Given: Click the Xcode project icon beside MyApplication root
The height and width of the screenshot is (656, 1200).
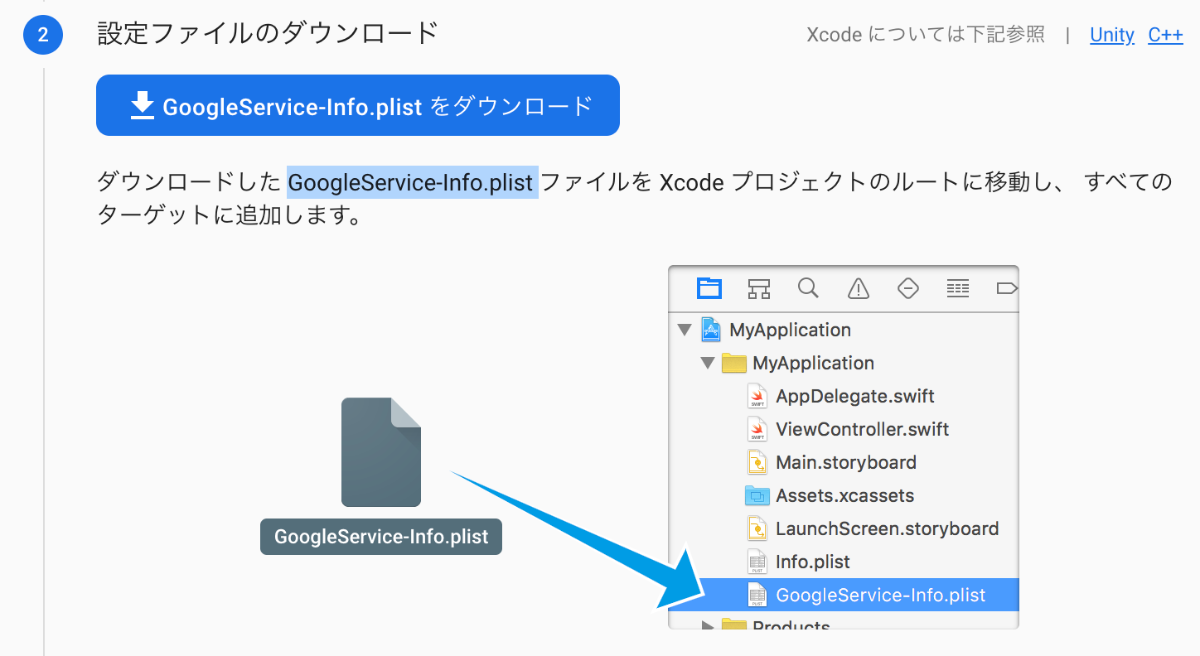Looking at the screenshot, I should pyautogui.click(x=711, y=329).
